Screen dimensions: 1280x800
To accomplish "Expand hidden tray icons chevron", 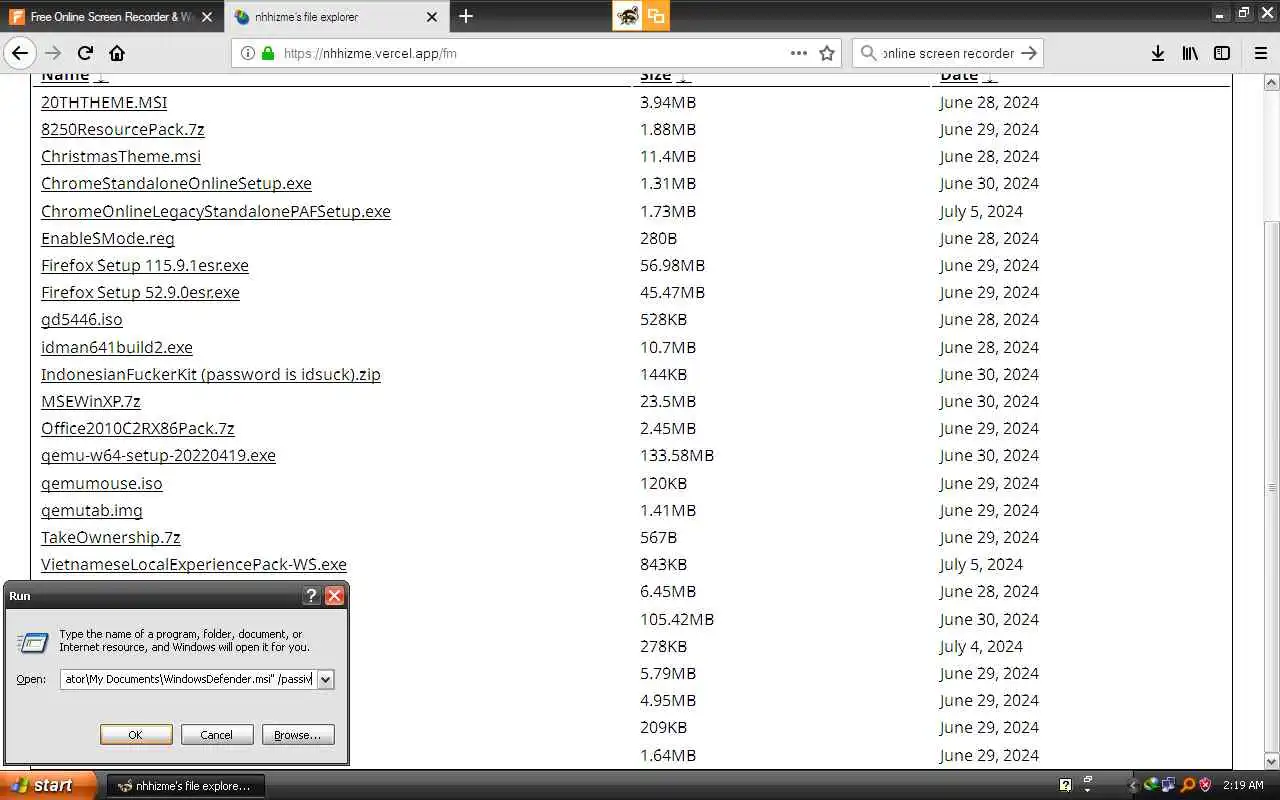I will point(1133,785).
